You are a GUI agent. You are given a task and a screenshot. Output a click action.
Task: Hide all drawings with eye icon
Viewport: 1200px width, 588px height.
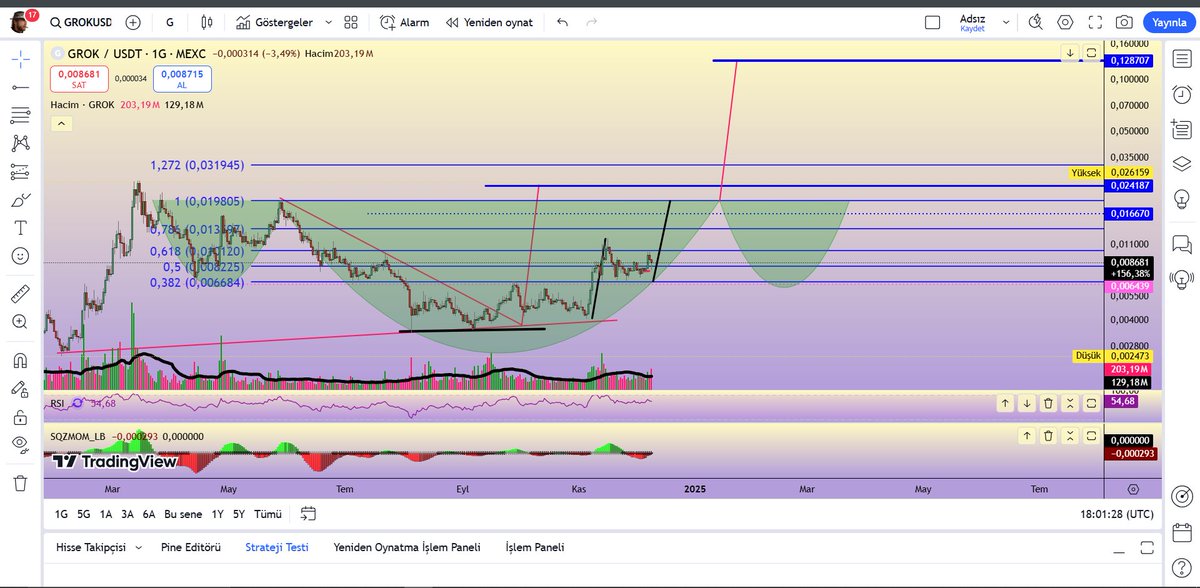[20, 445]
